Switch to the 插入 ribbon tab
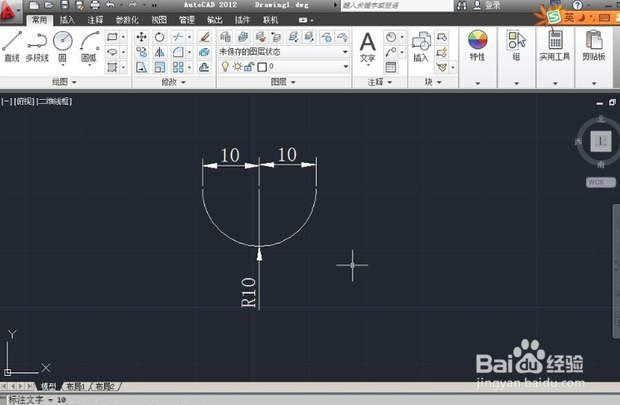The image size is (620, 405). click(x=67, y=20)
